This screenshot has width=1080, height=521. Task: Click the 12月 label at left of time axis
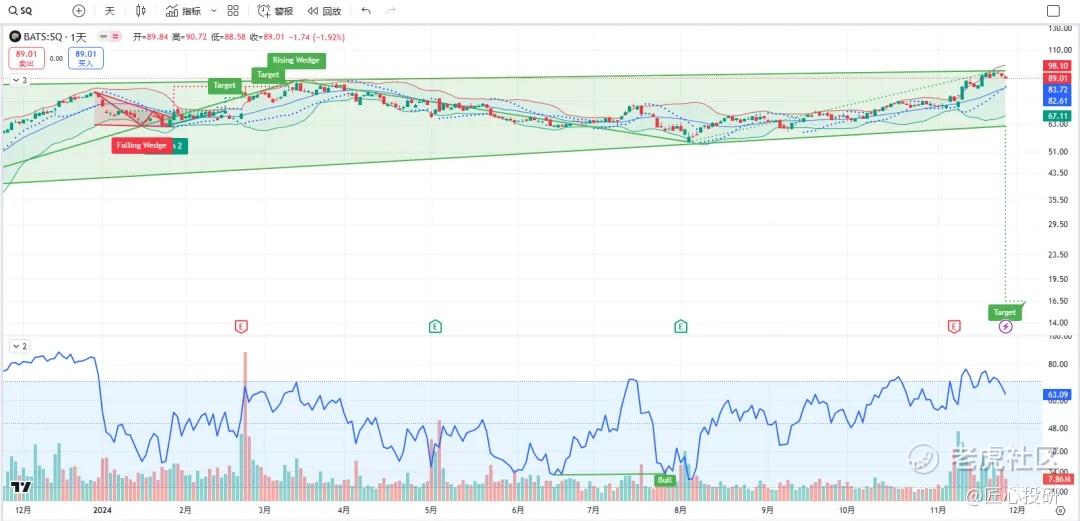pyautogui.click(x=22, y=511)
